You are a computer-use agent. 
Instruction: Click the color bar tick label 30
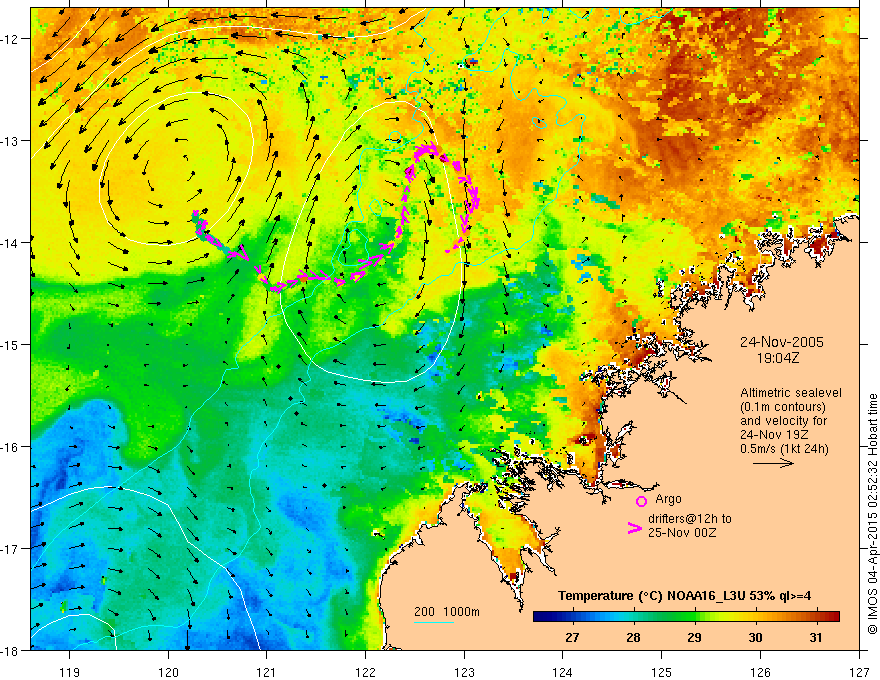pos(755,637)
